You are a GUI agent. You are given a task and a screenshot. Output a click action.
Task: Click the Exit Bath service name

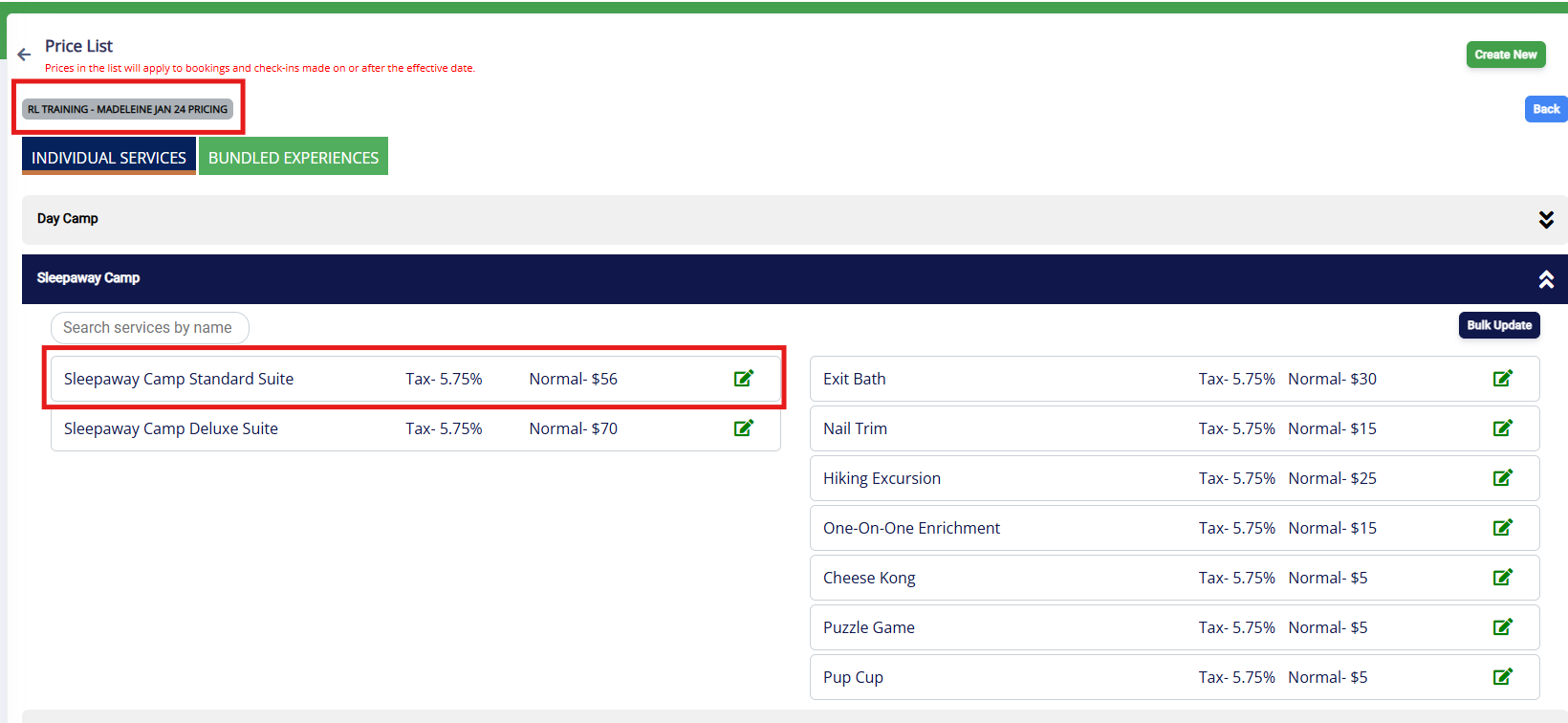855,379
